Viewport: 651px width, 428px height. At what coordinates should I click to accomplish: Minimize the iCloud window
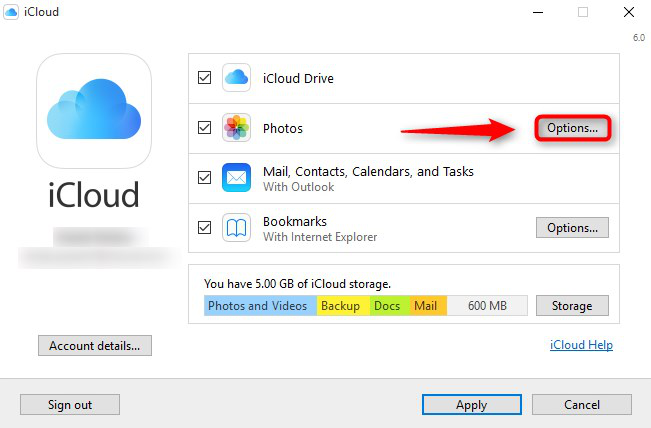pyautogui.click(x=538, y=12)
